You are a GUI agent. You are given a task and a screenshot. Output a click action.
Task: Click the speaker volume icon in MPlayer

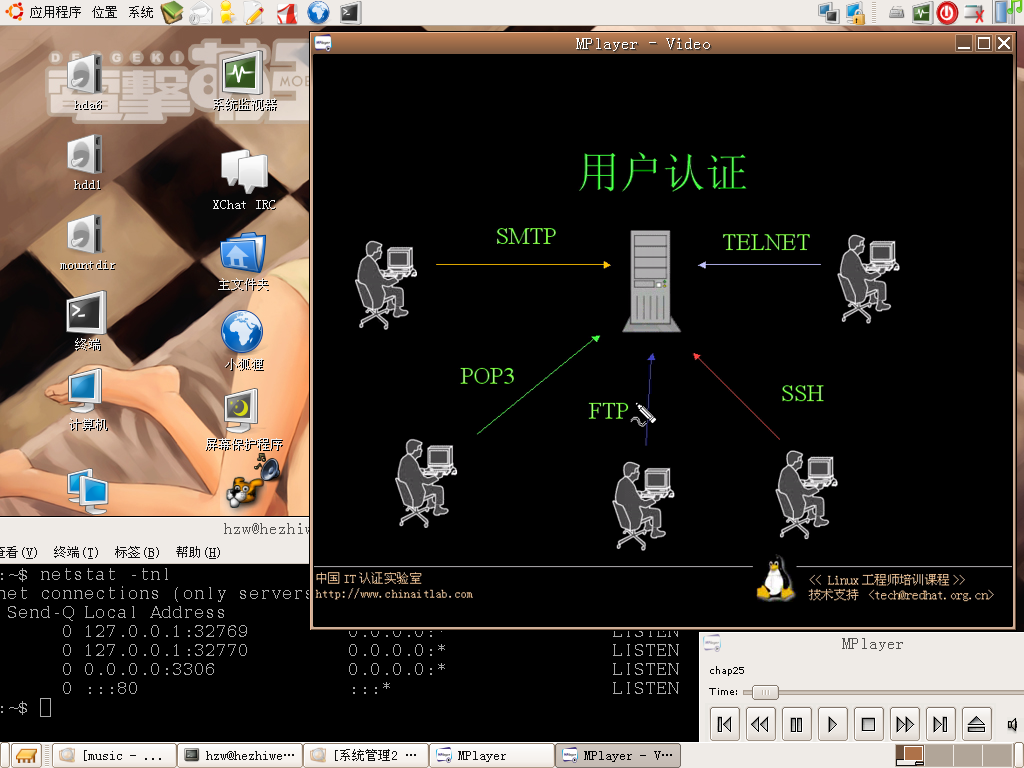pos(1012,724)
